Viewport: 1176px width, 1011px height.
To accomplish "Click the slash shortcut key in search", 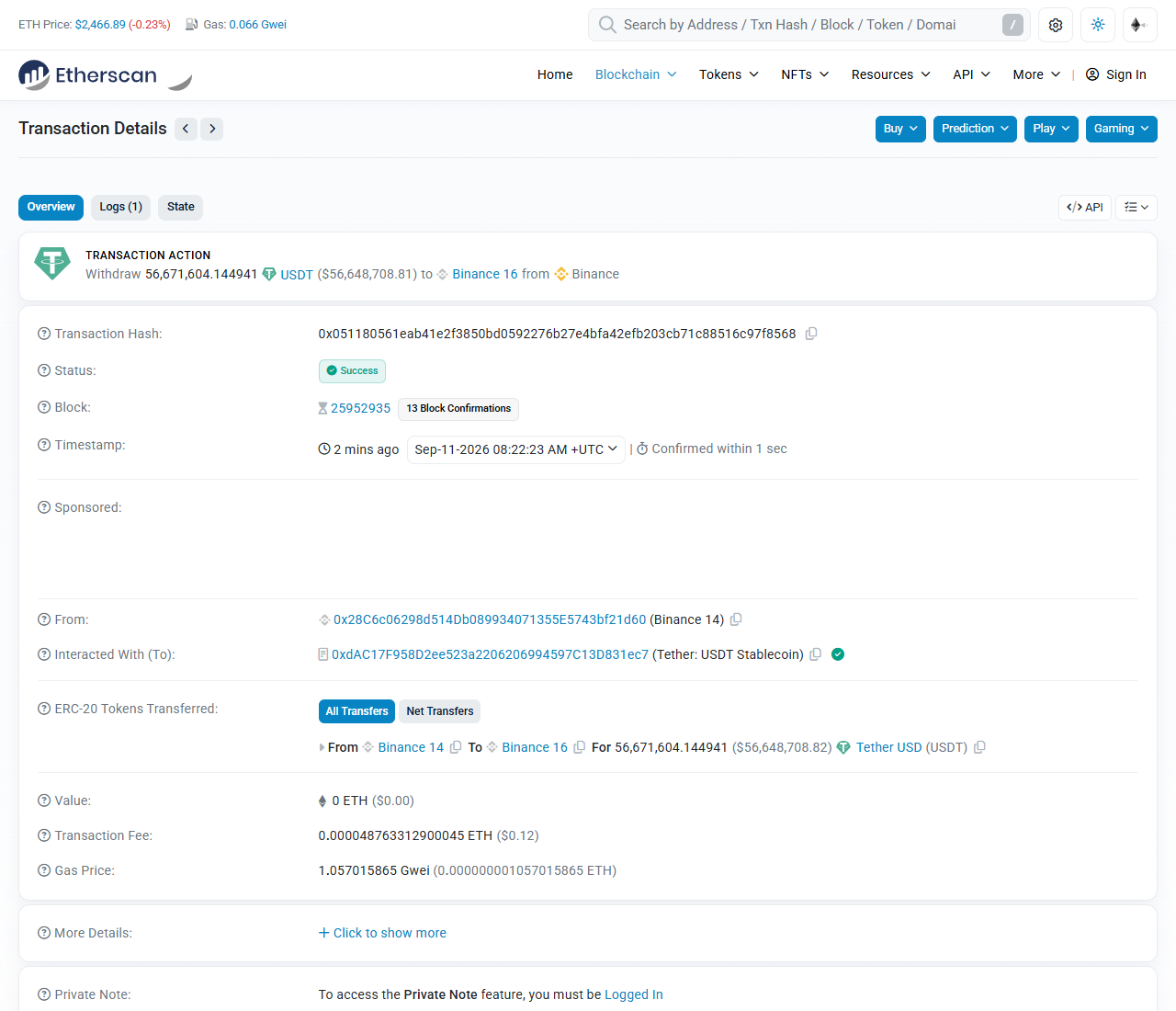I will coord(1012,25).
